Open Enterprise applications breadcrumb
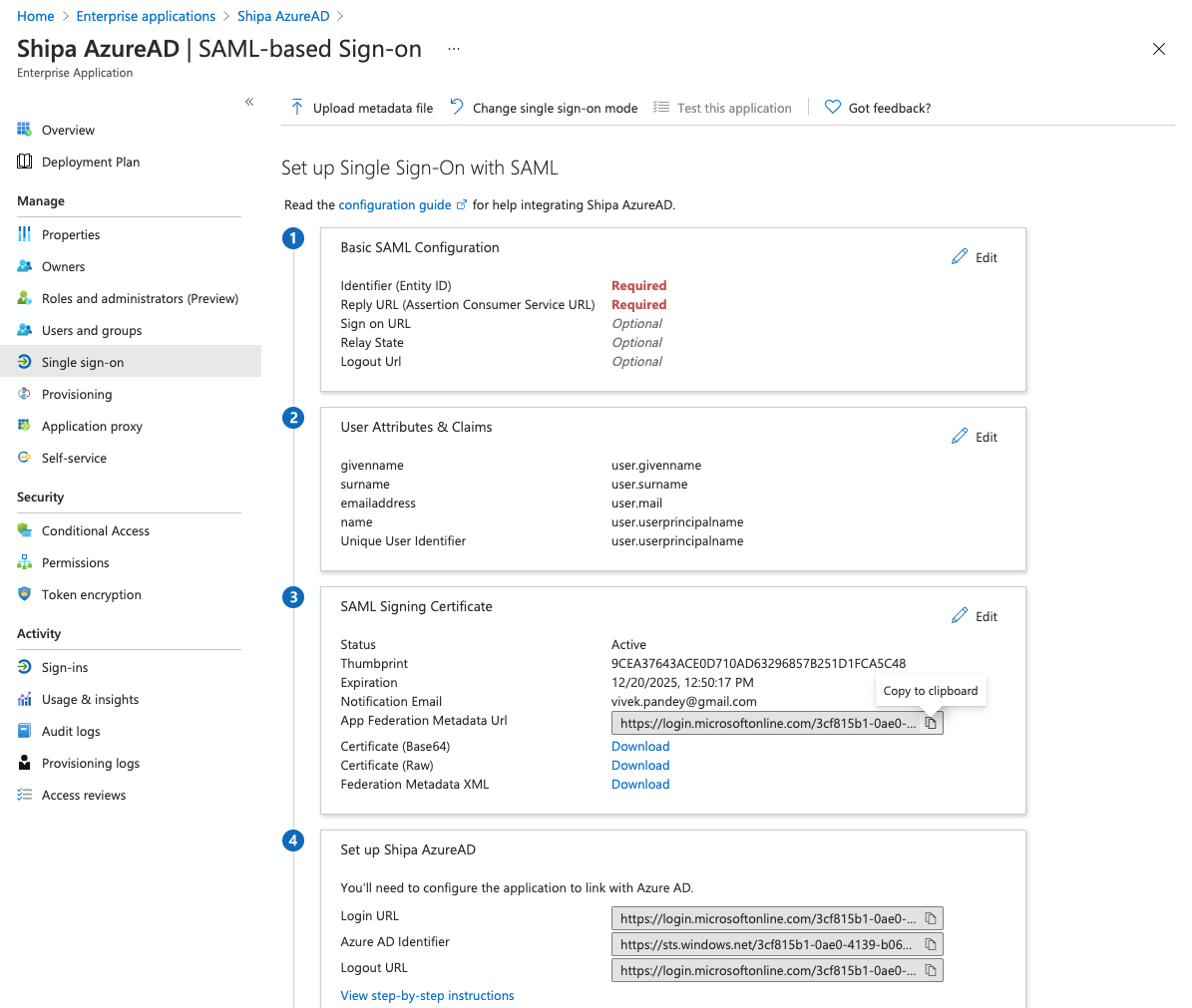 (x=146, y=16)
